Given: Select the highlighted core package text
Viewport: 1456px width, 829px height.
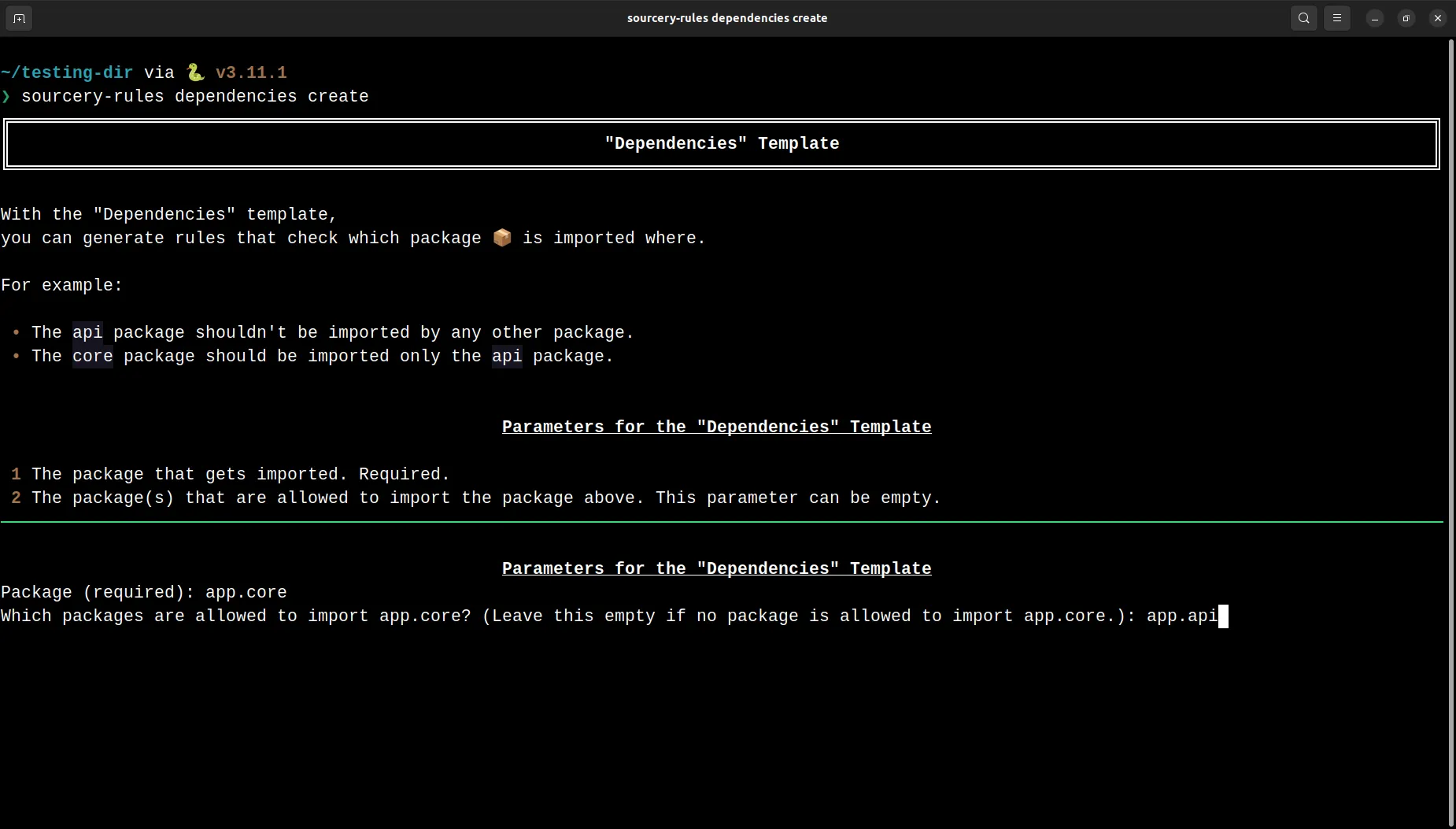Looking at the screenshot, I should (92, 356).
